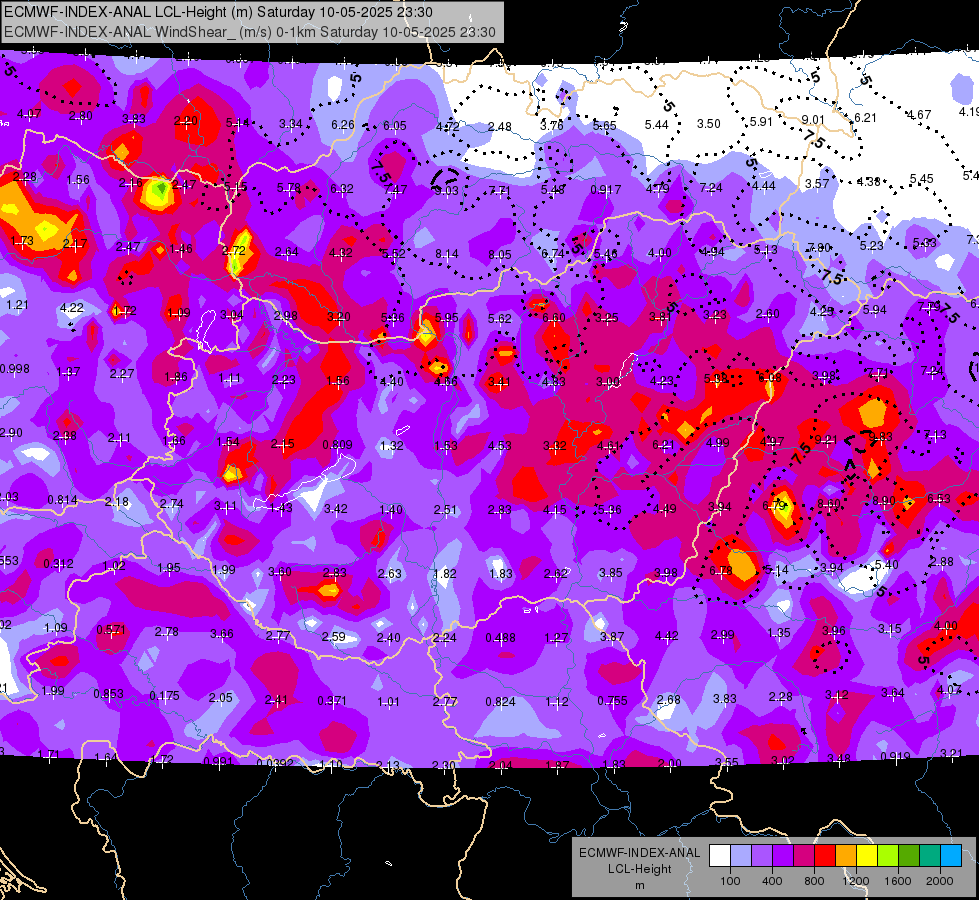This screenshot has width=979, height=900.
Task: Click the wind shear value 6.60
Action: (x=553, y=318)
